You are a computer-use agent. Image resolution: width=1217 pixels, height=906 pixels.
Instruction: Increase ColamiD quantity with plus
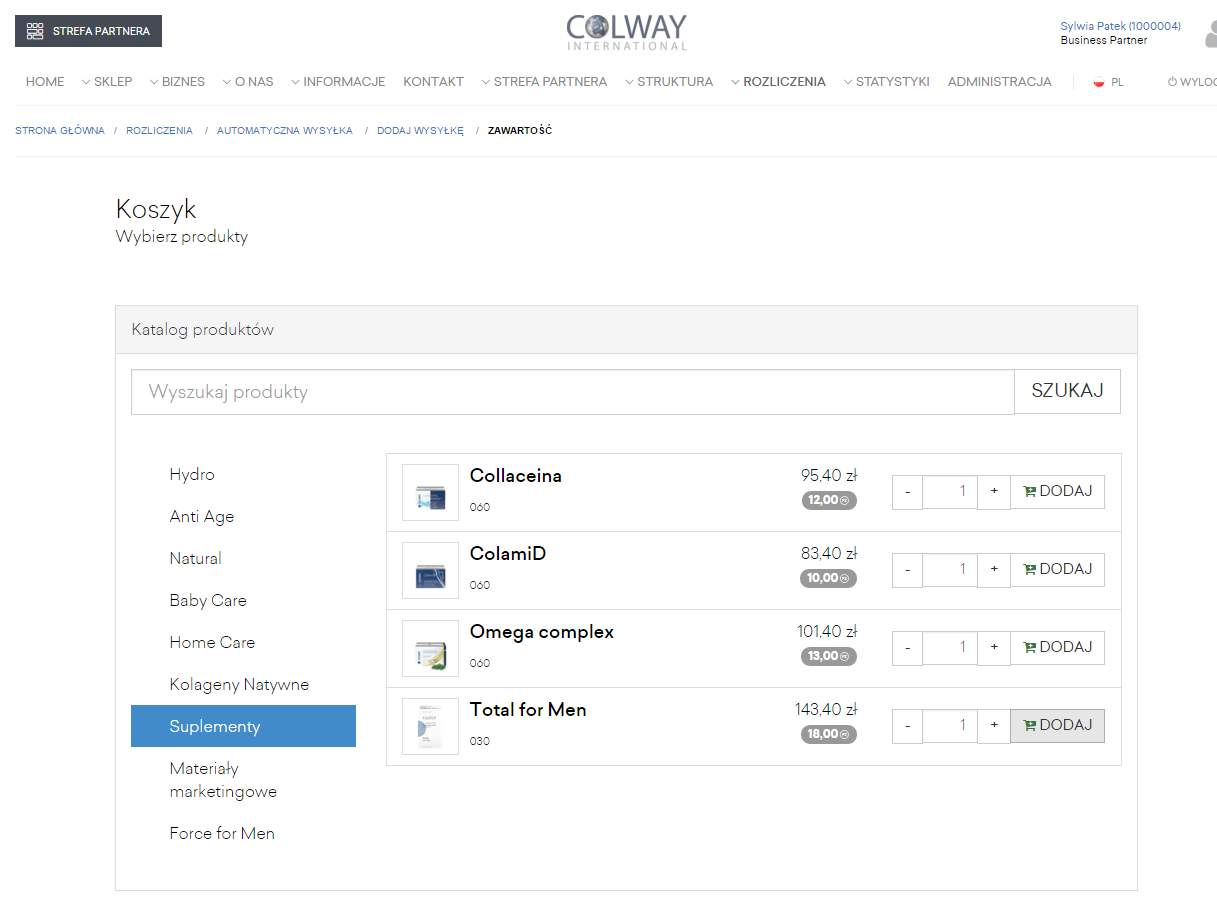click(994, 570)
